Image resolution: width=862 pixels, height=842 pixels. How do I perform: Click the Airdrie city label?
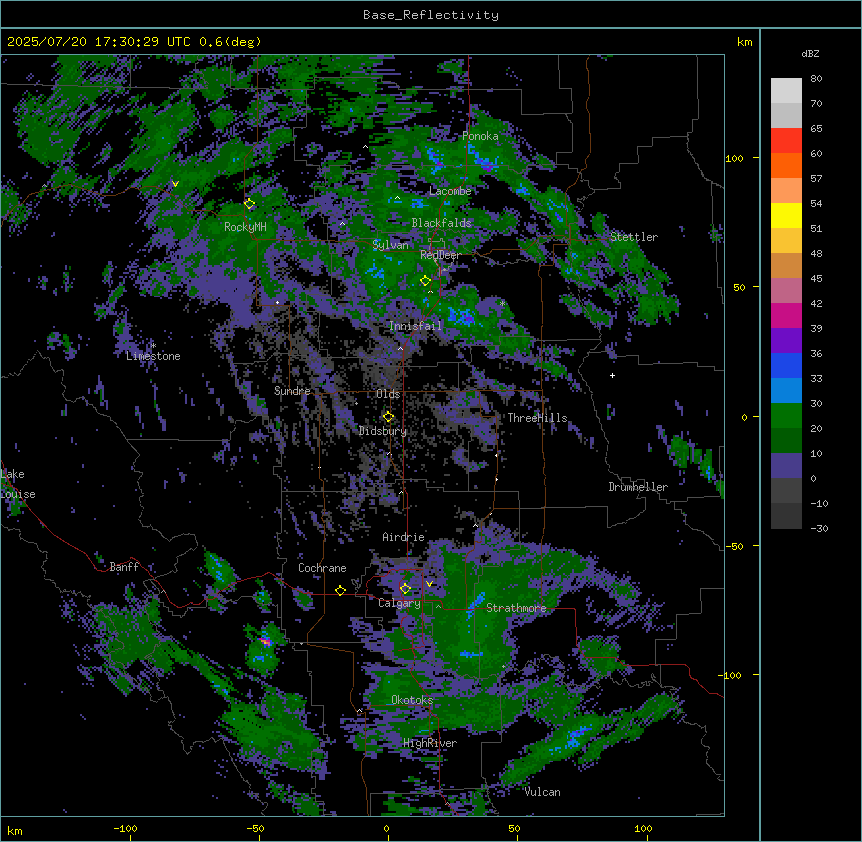(x=404, y=537)
